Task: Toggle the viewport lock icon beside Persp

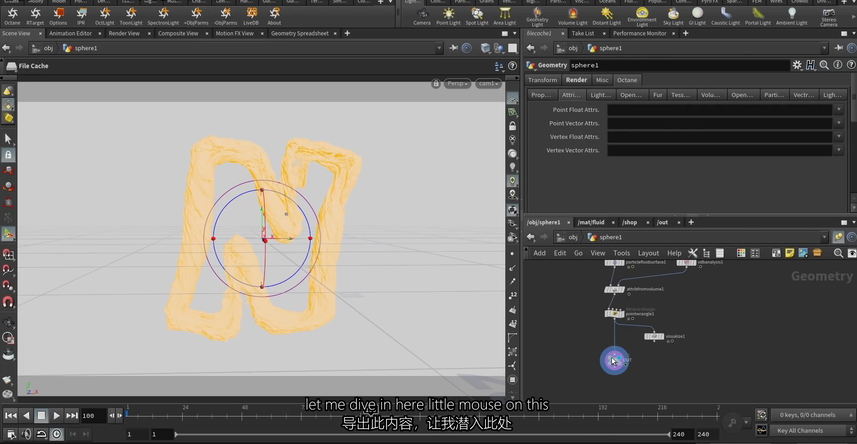Action: 436,84
